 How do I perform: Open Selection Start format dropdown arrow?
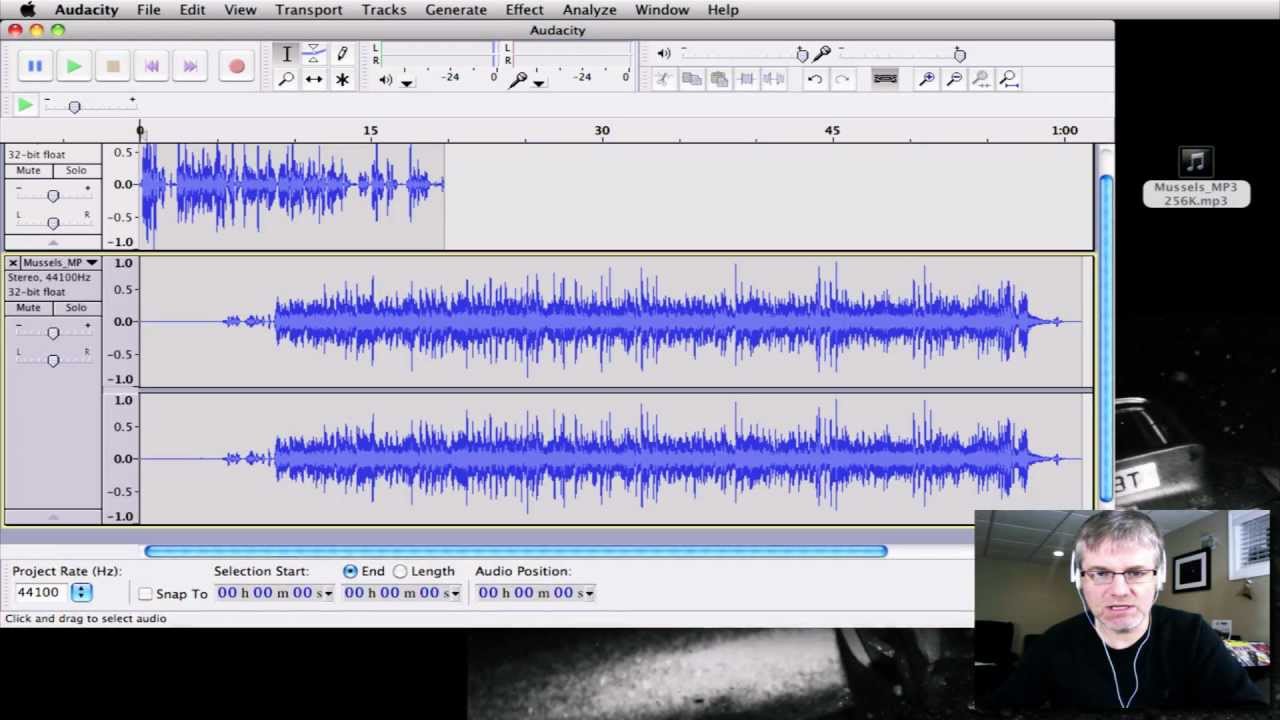[x=328, y=594]
